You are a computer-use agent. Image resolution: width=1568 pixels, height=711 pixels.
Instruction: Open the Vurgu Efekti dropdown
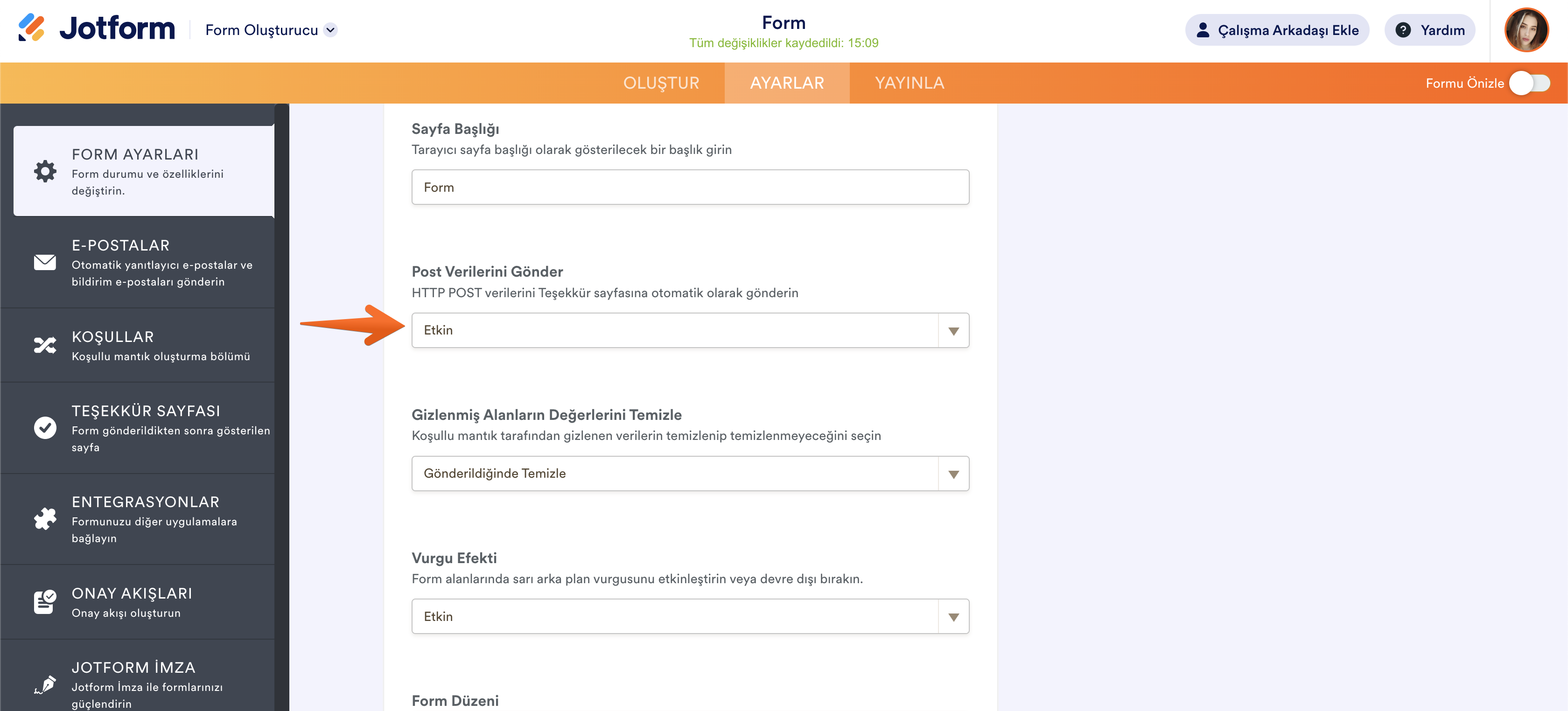690,617
